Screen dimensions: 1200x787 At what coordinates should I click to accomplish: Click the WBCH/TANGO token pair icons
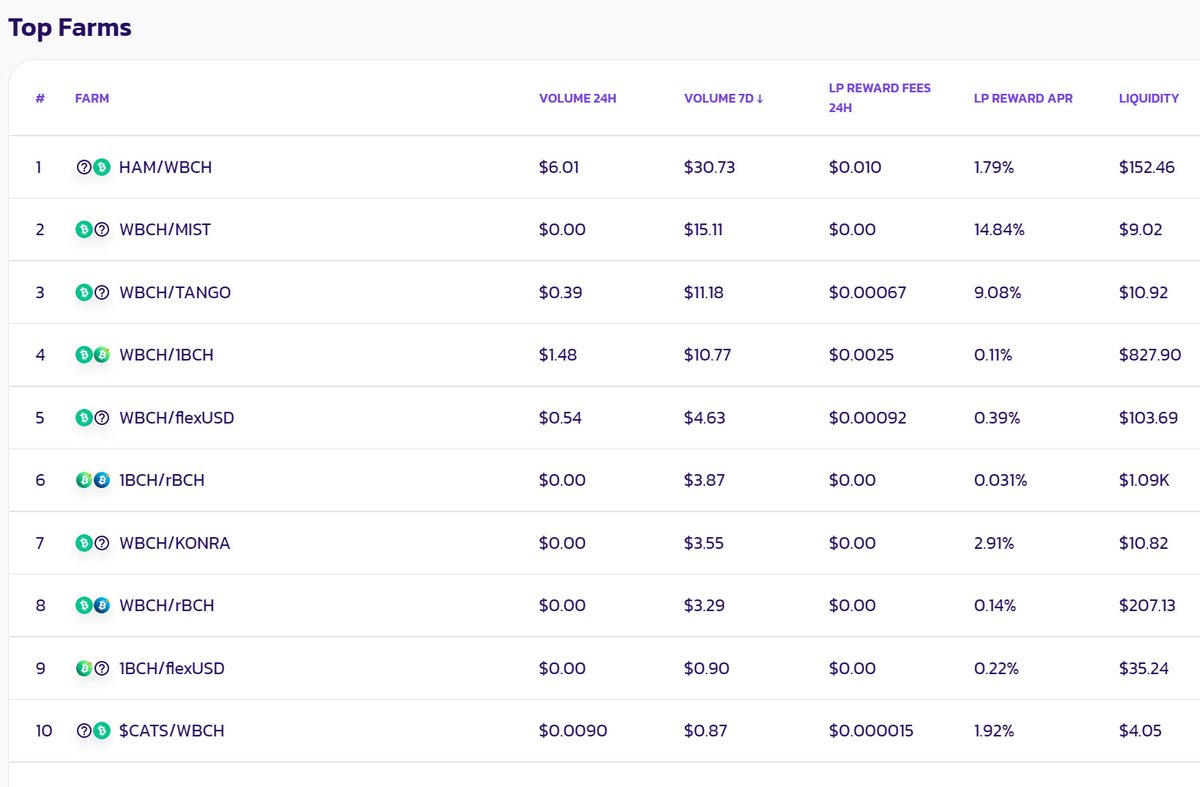(x=93, y=292)
